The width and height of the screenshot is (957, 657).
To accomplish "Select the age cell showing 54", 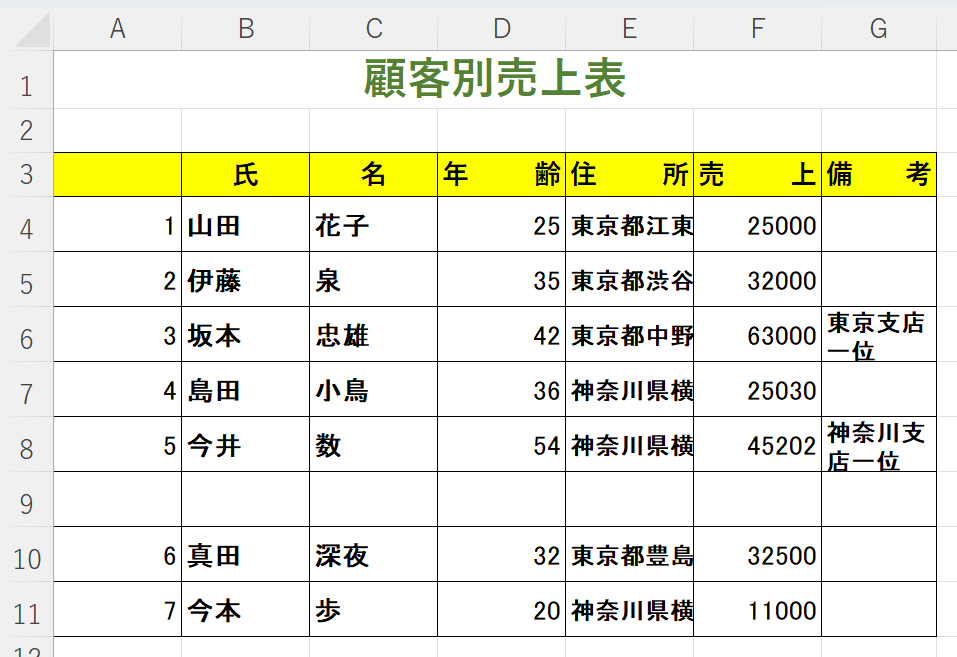I will click(501, 445).
